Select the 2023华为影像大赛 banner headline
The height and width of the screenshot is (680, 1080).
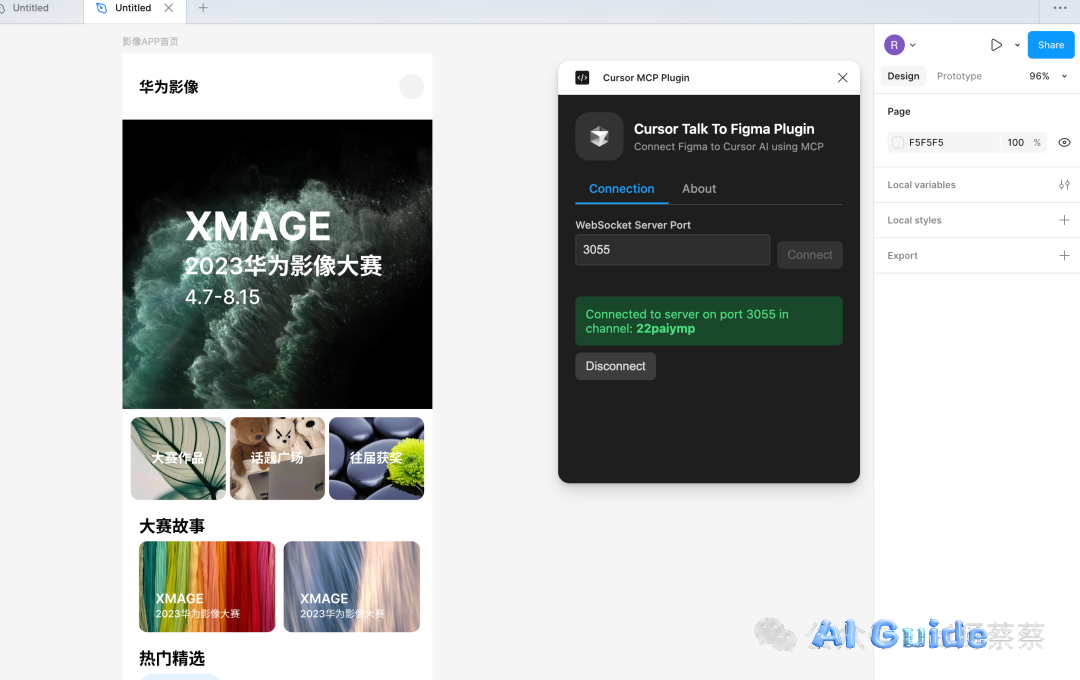[x=283, y=266]
